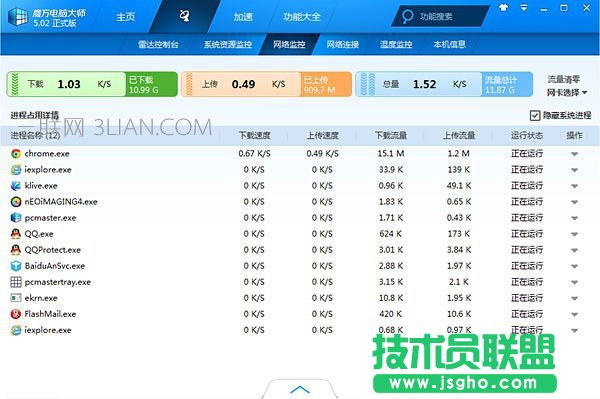This screenshot has height=399, width=600.
Task: Click QQ.exe download traffic 624 K
Action: (x=391, y=234)
